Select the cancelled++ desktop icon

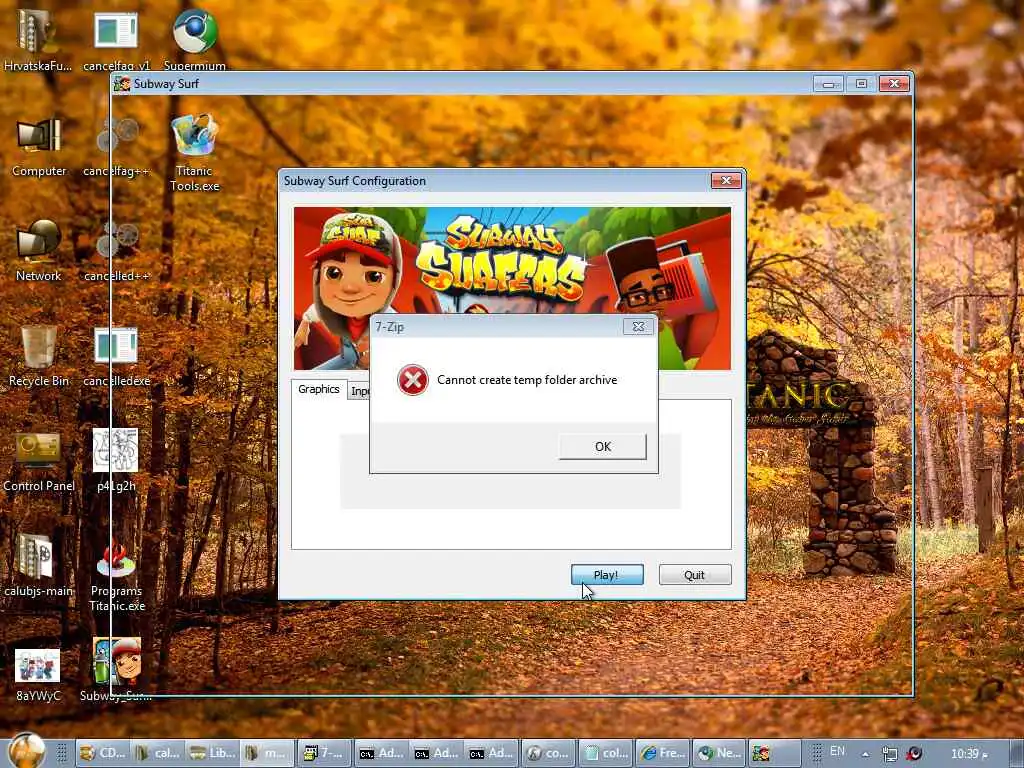pyautogui.click(x=117, y=251)
